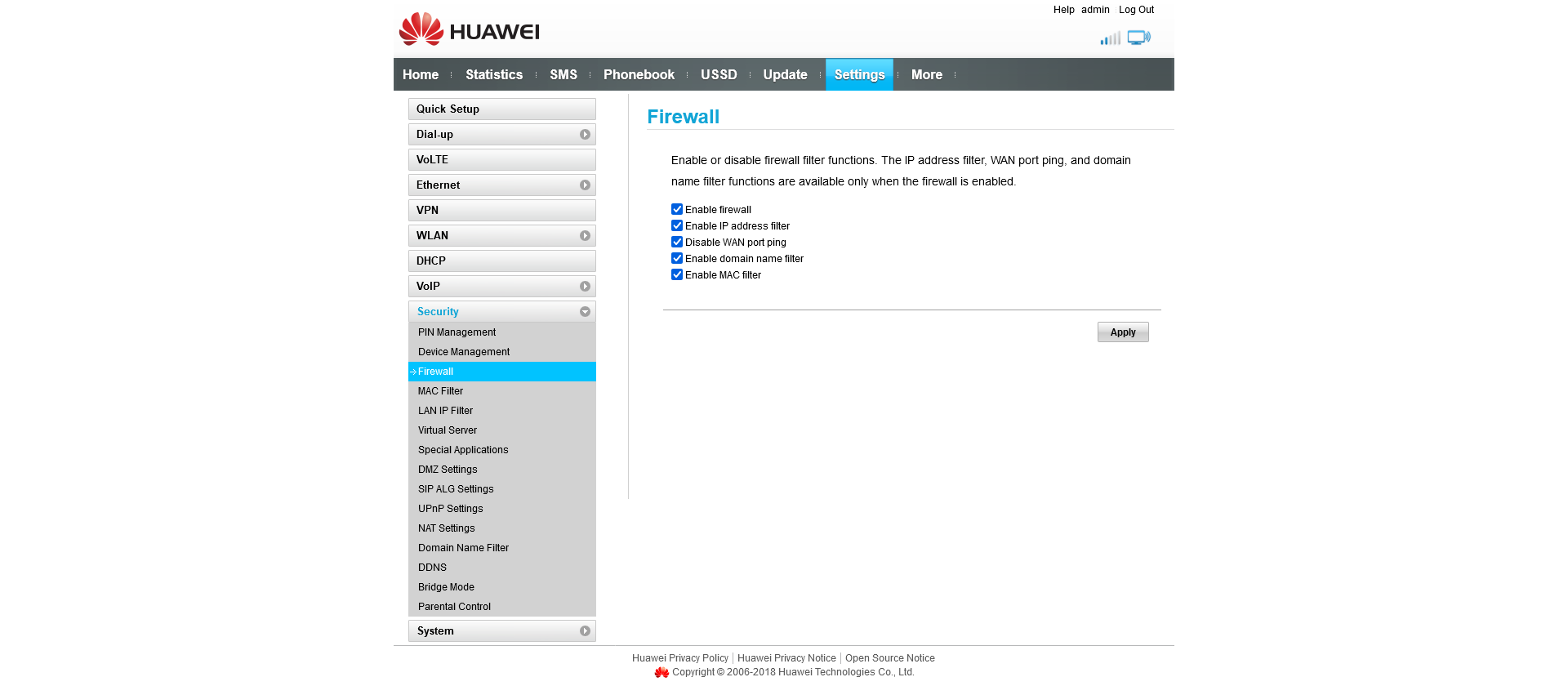Open Quick Setup in sidebar

point(502,109)
